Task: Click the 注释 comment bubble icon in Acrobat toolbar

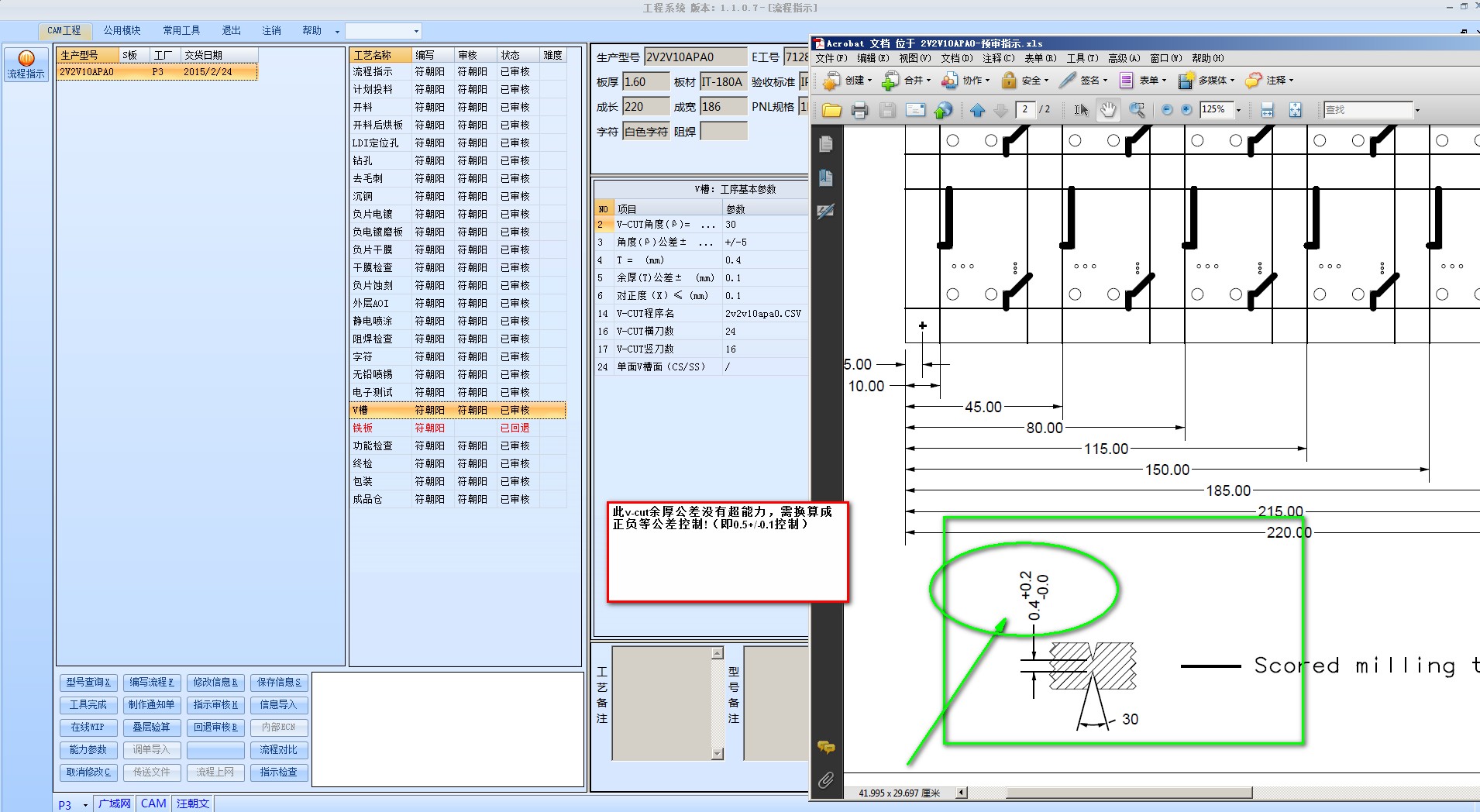Action: tap(1253, 80)
